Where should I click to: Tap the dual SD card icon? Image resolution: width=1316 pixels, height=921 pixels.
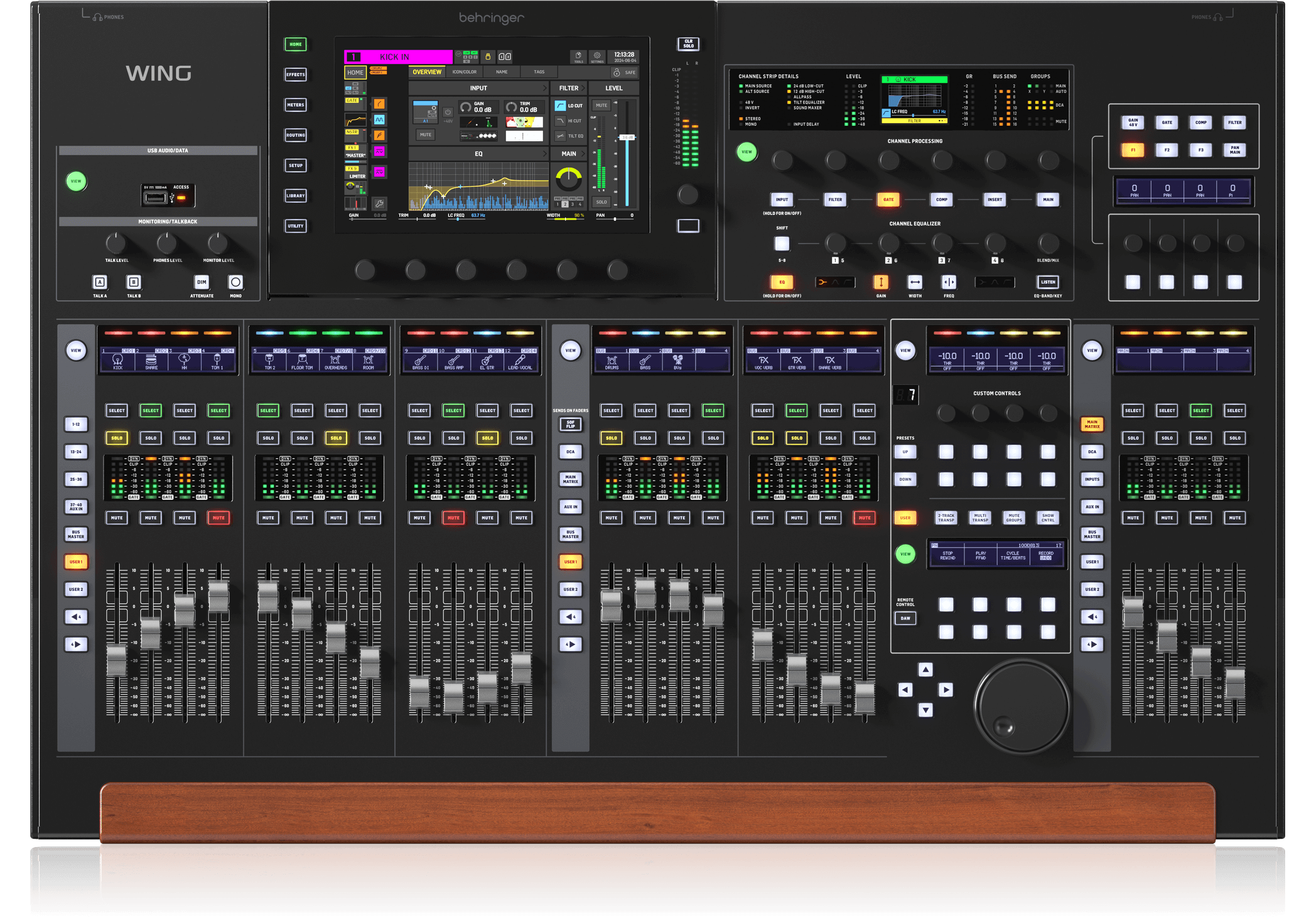tap(505, 57)
